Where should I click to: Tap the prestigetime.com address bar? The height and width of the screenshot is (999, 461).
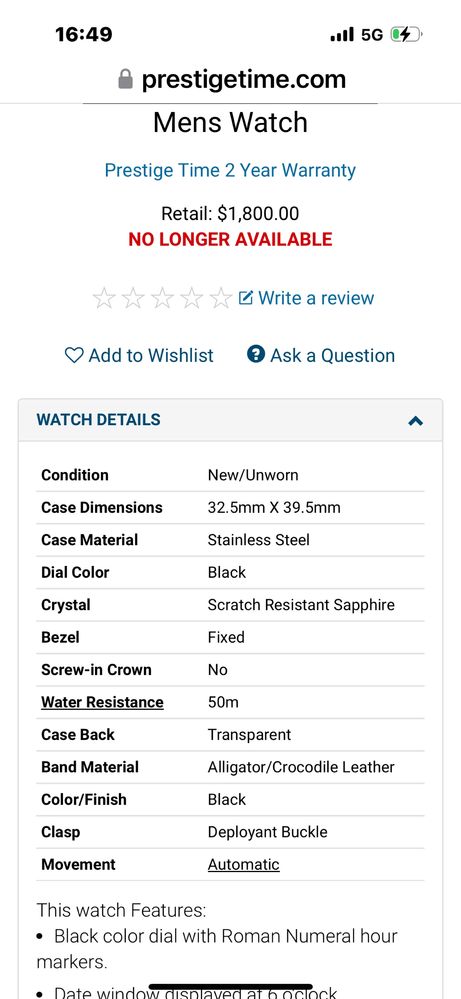232,79
